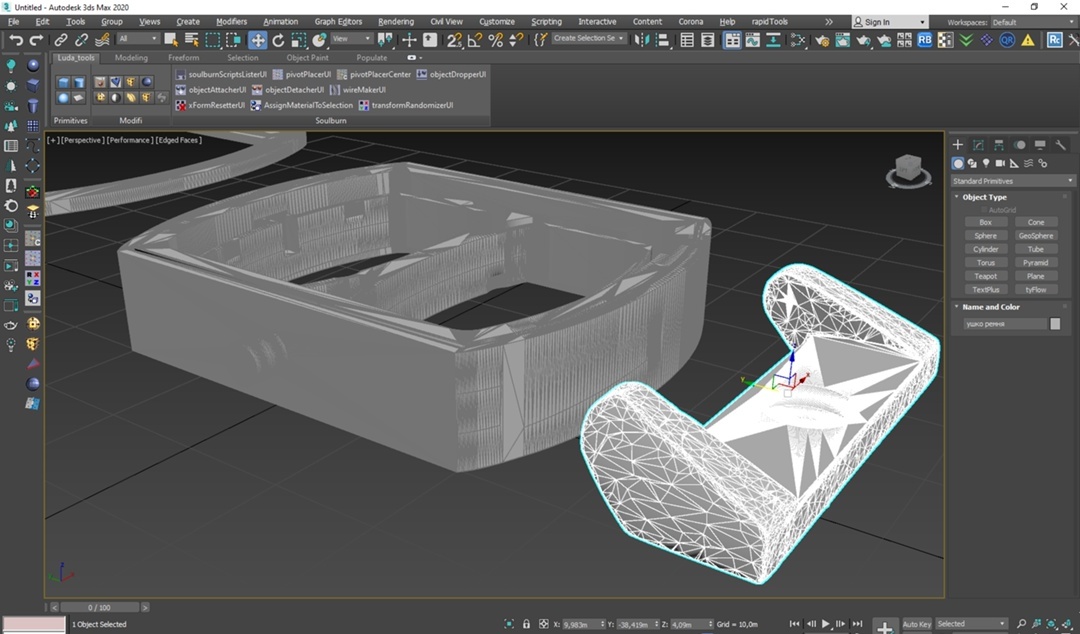Image resolution: width=1080 pixels, height=634 pixels.
Task: Click the Redo arrow in the main toolbar
Action: (x=36, y=40)
